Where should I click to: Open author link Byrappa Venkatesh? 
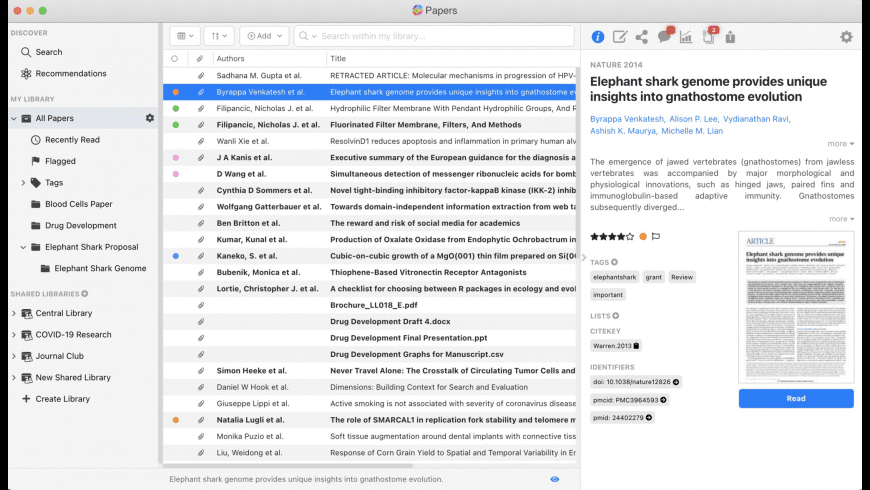627,119
